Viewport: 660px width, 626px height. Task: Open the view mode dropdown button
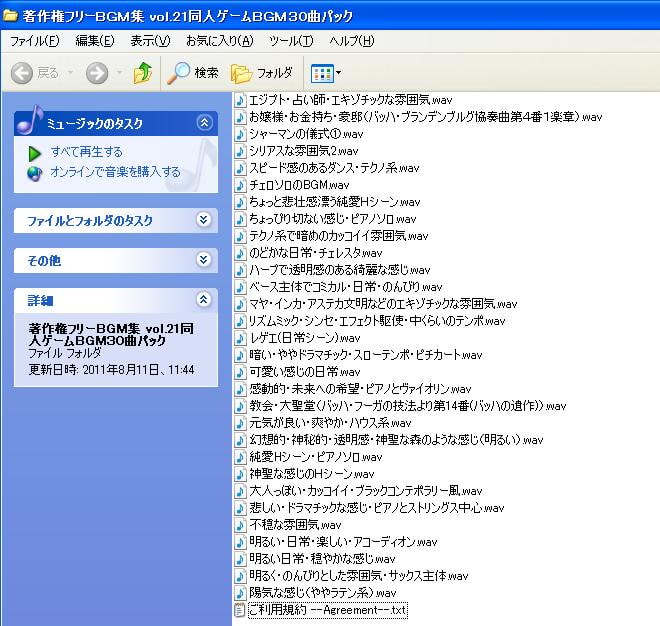[326, 73]
